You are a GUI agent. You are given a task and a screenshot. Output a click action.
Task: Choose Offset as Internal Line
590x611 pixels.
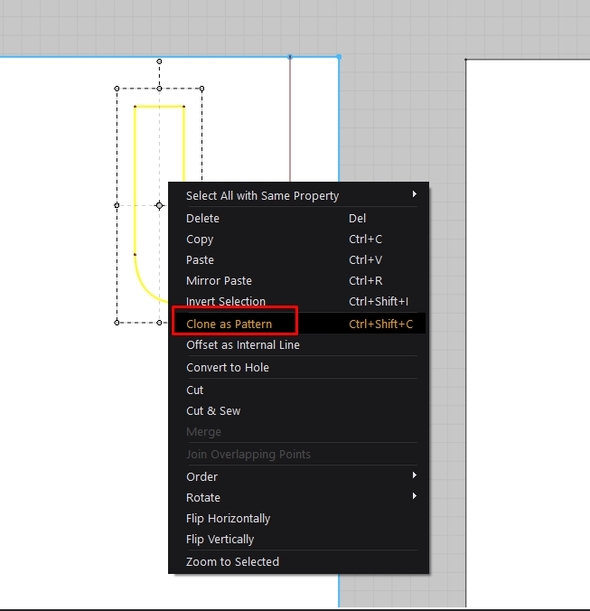(299, 345)
